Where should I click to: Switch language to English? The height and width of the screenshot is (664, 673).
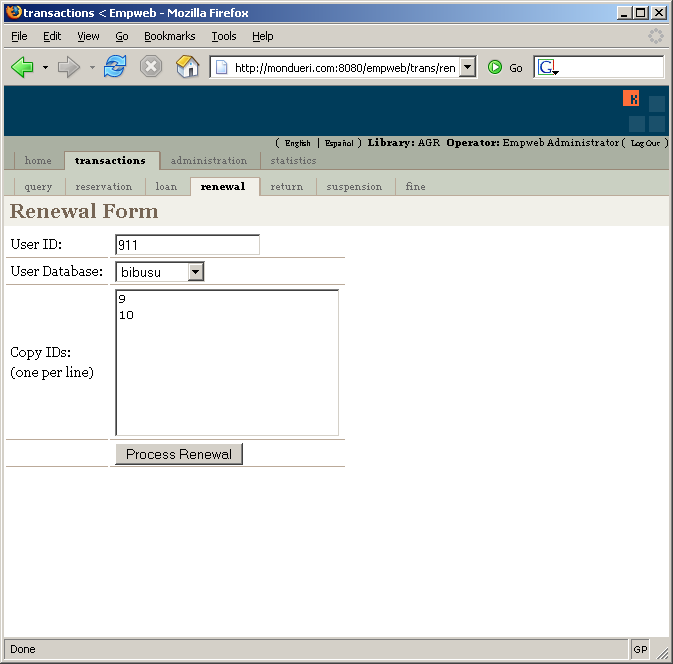[x=297, y=143]
